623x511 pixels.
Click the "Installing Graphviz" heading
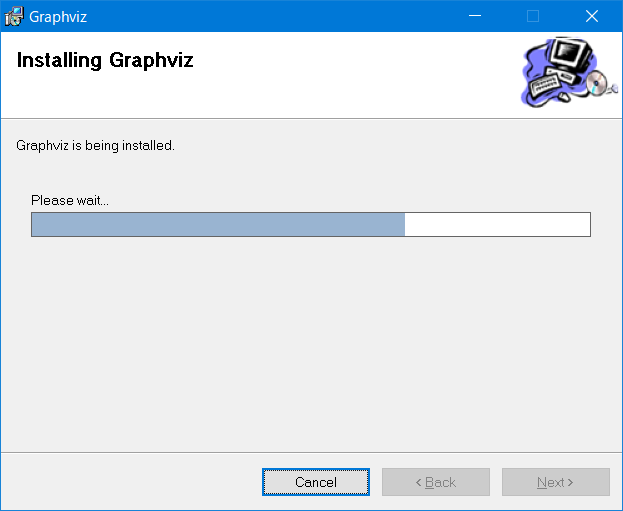pyautogui.click(x=105, y=61)
